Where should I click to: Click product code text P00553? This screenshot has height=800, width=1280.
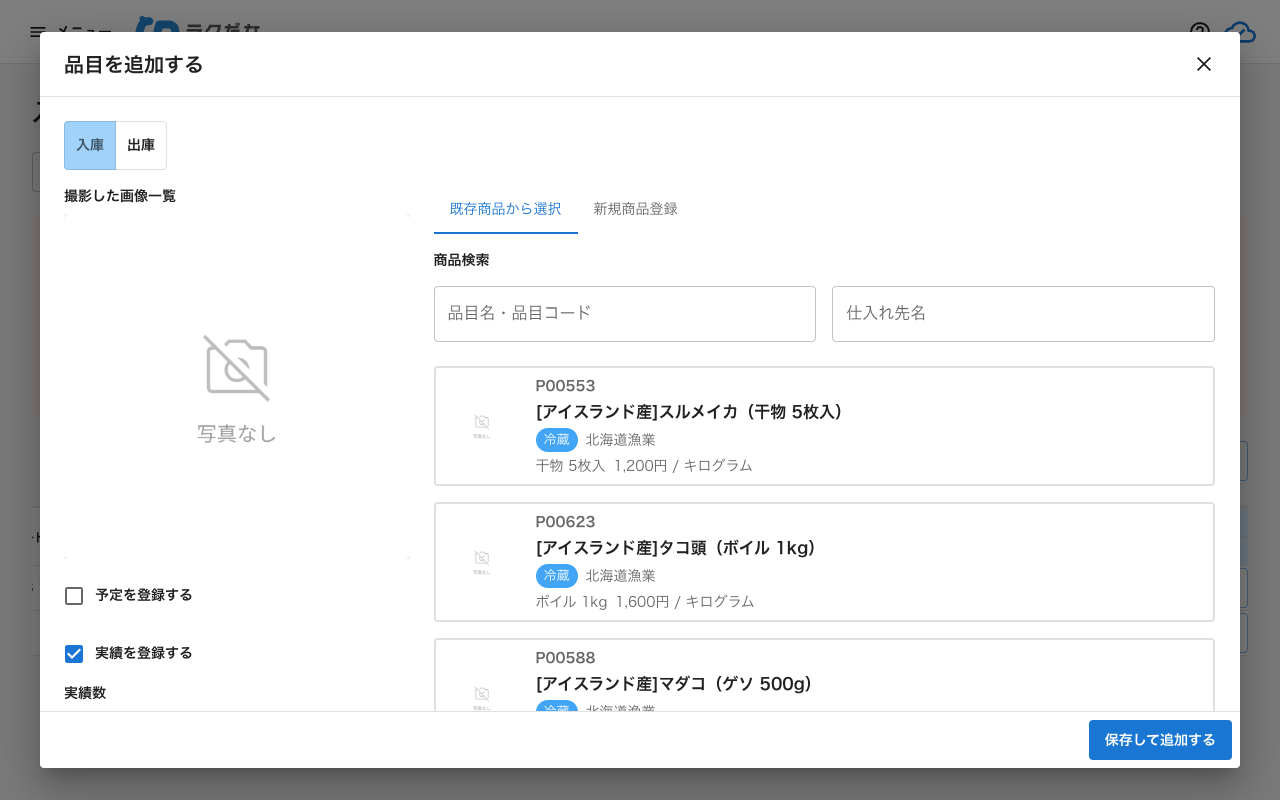[x=565, y=386]
